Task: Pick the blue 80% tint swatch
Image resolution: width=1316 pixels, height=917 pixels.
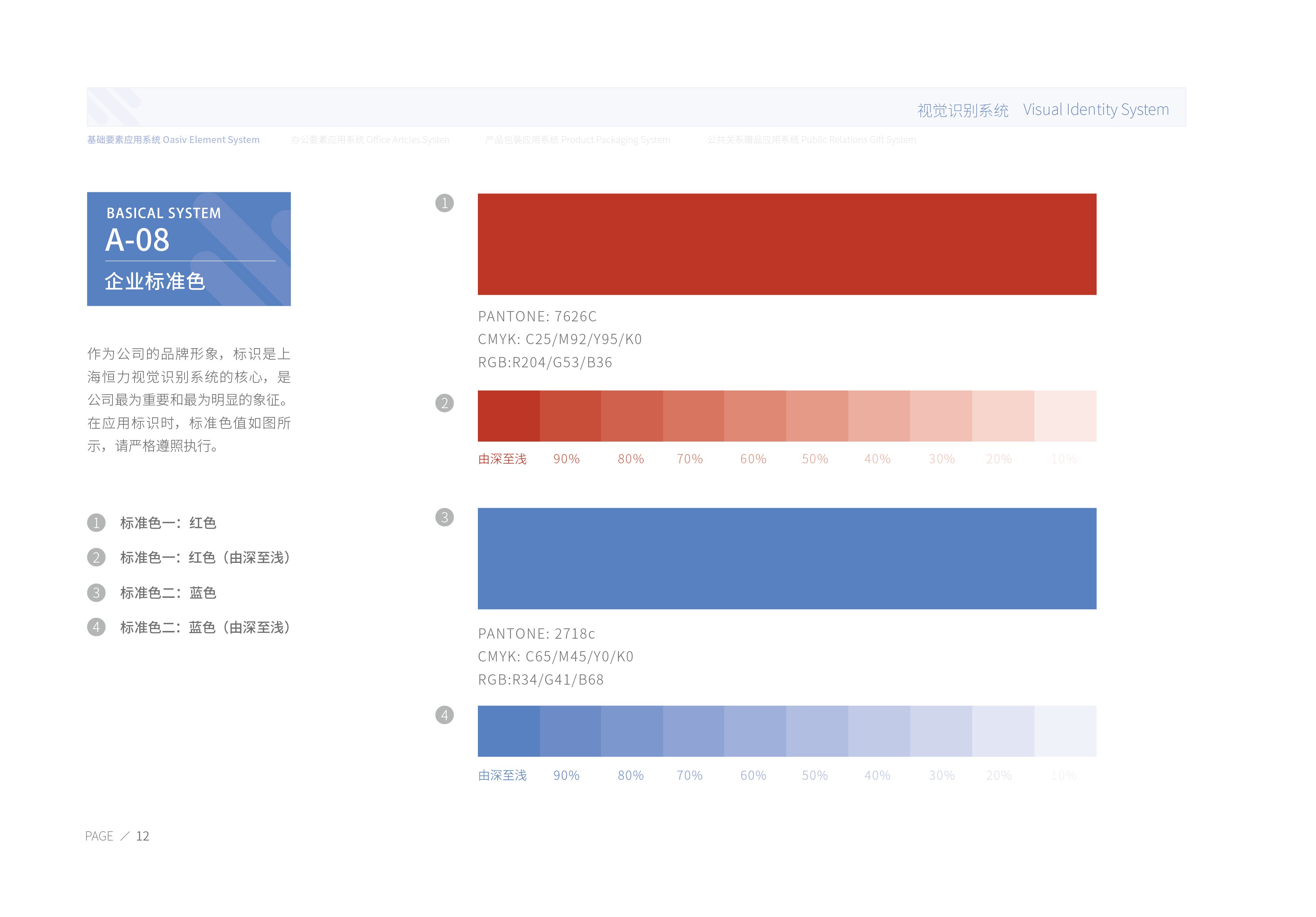Action: pos(632,731)
